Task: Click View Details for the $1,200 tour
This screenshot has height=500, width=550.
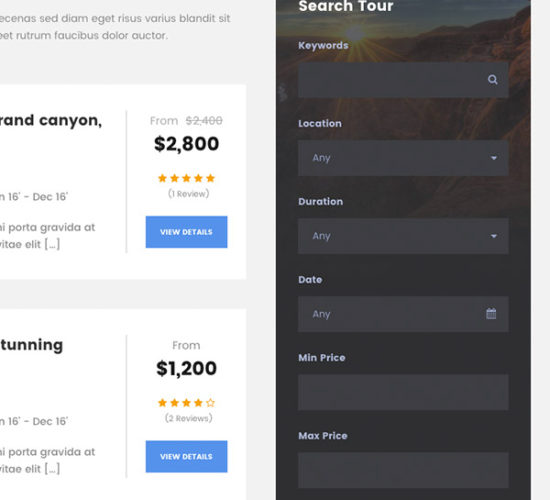Action: (186, 456)
